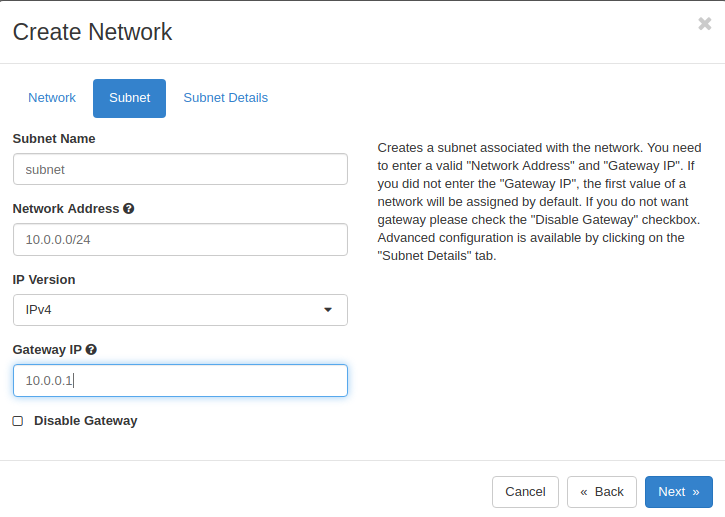Click the caret arrow in IPv4 selector
This screenshot has height=517, width=725.
(328, 310)
